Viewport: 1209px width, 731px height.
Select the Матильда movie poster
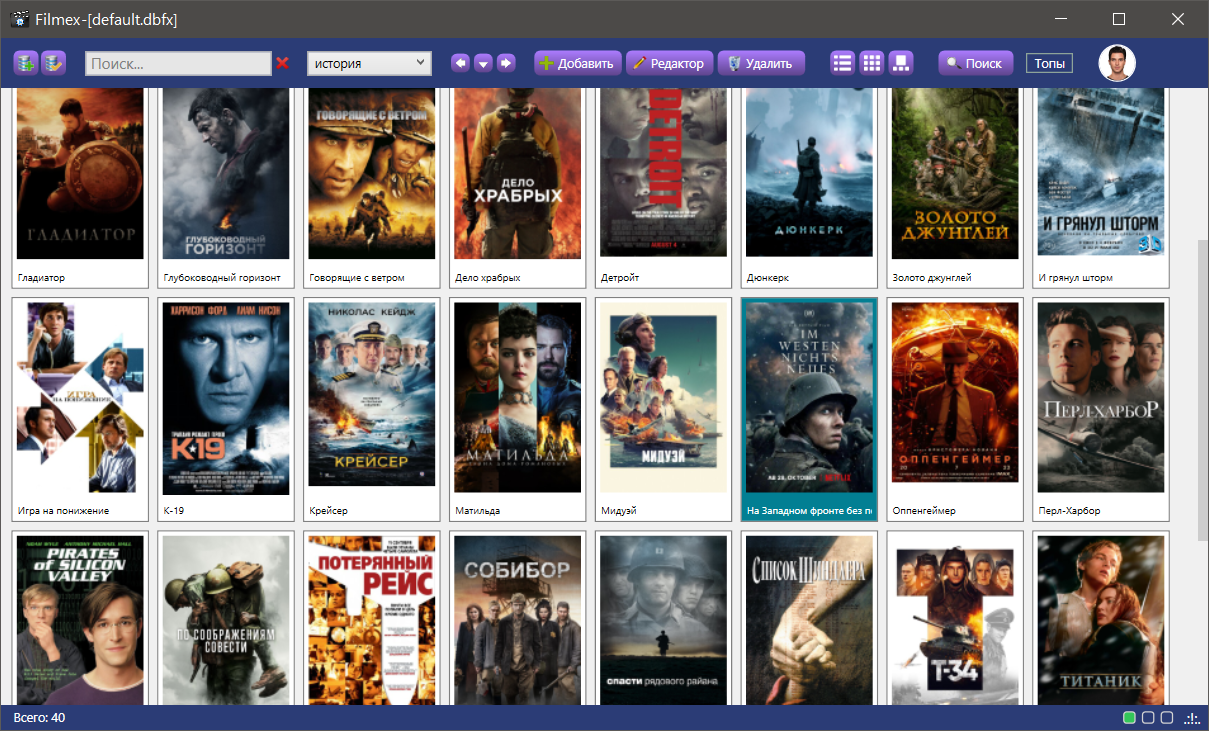point(518,397)
